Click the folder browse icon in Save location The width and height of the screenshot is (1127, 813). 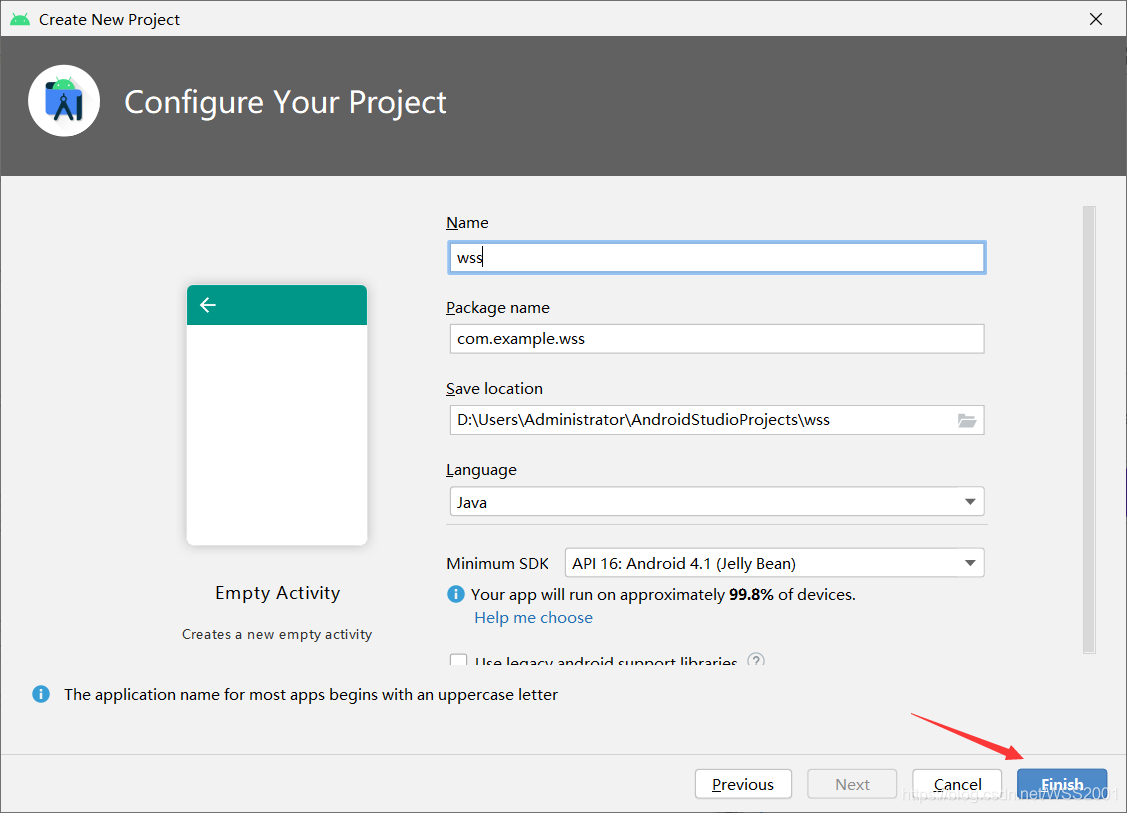(967, 421)
